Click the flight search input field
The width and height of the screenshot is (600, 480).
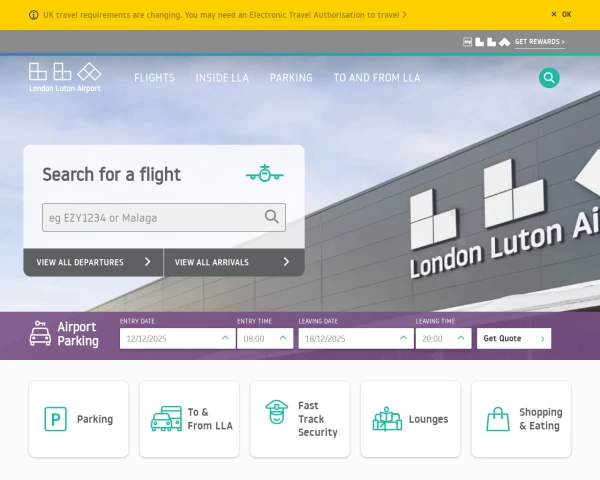coord(164,217)
